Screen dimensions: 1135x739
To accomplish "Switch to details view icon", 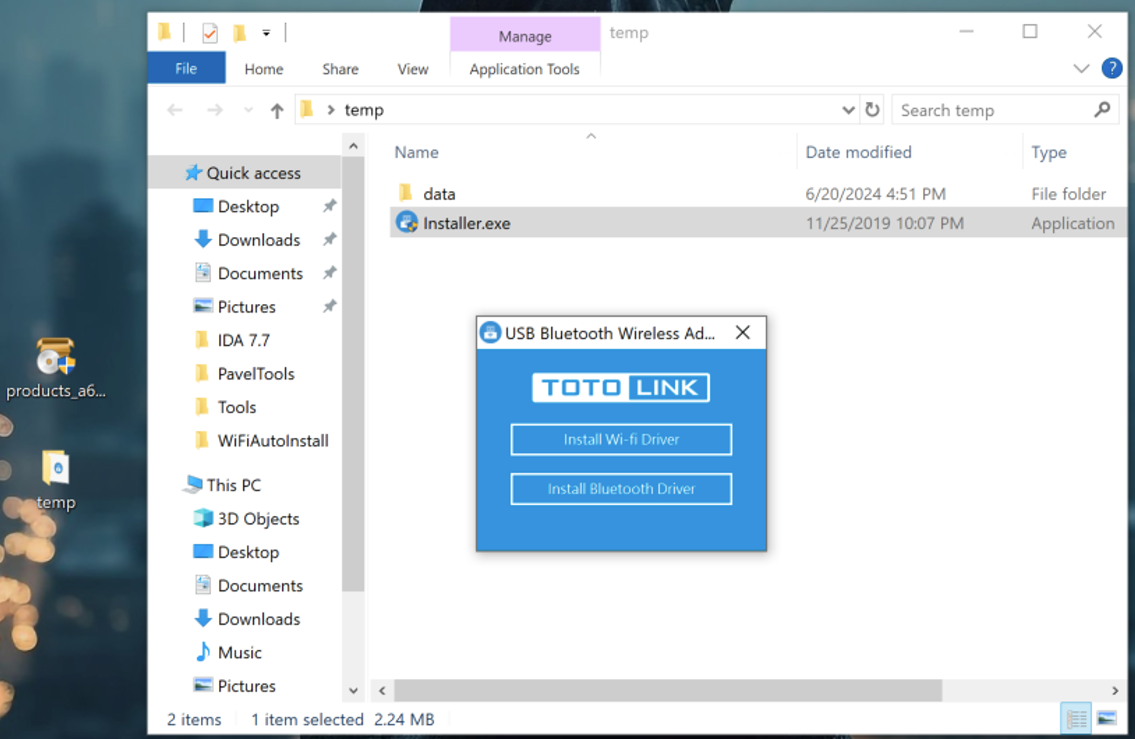I will coord(1076,718).
